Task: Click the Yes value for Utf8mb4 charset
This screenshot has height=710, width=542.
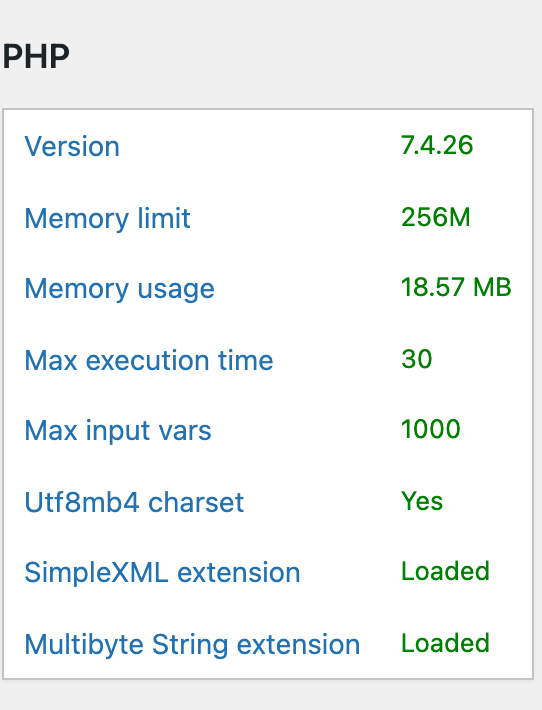Action: (422, 501)
